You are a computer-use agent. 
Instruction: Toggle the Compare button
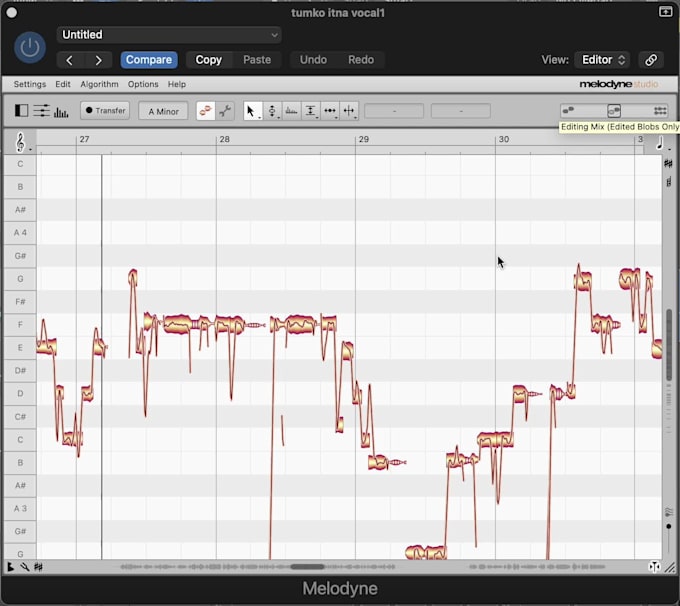149,60
